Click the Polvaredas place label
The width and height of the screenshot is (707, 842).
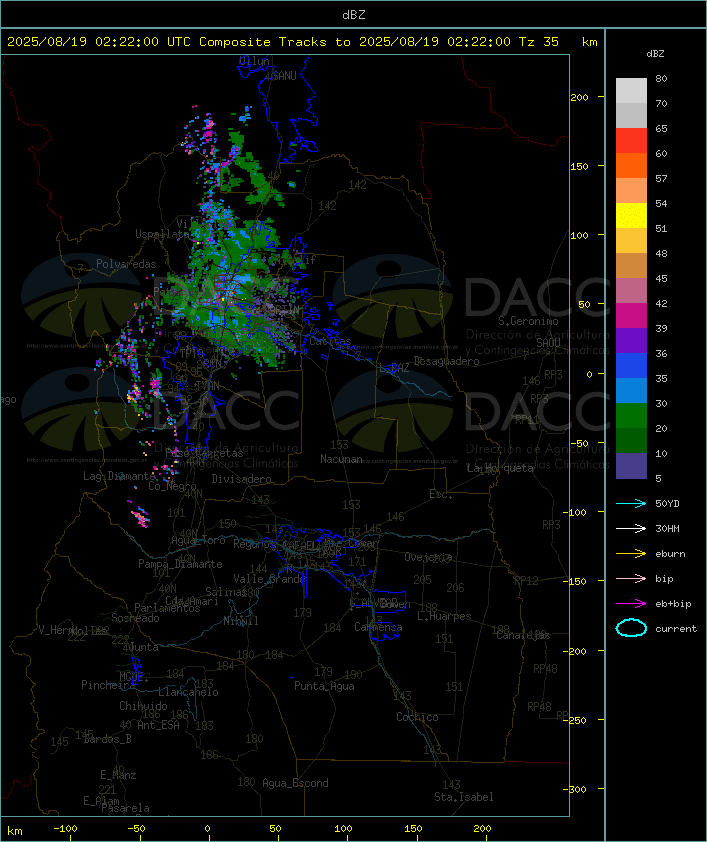pyautogui.click(x=126, y=264)
